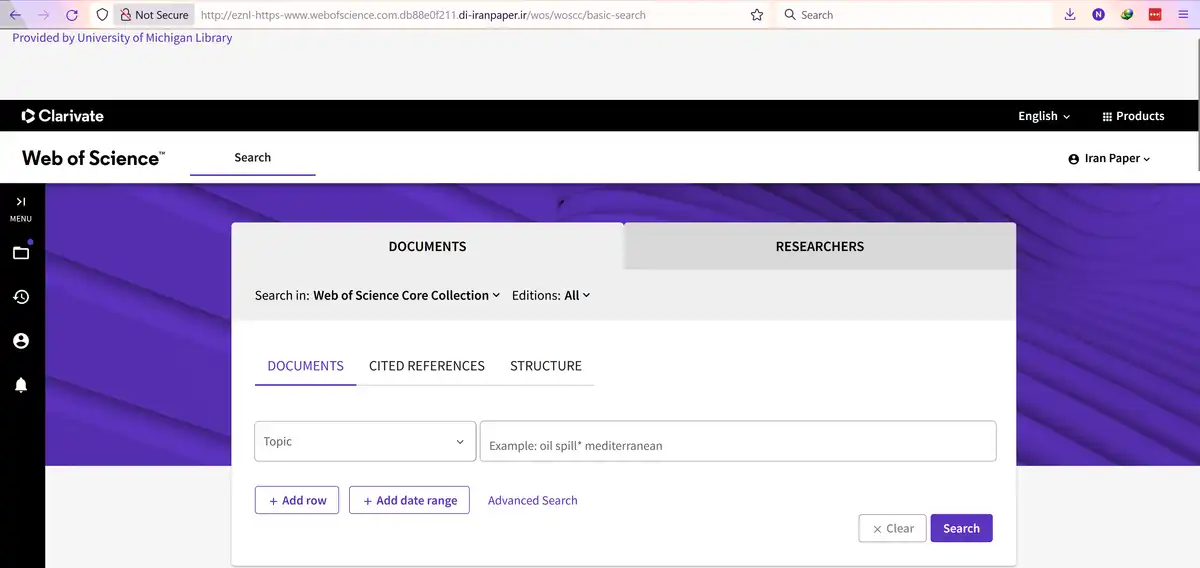Click the purple N extension icon
The width and height of the screenshot is (1200, 568).
point(1098,15)
